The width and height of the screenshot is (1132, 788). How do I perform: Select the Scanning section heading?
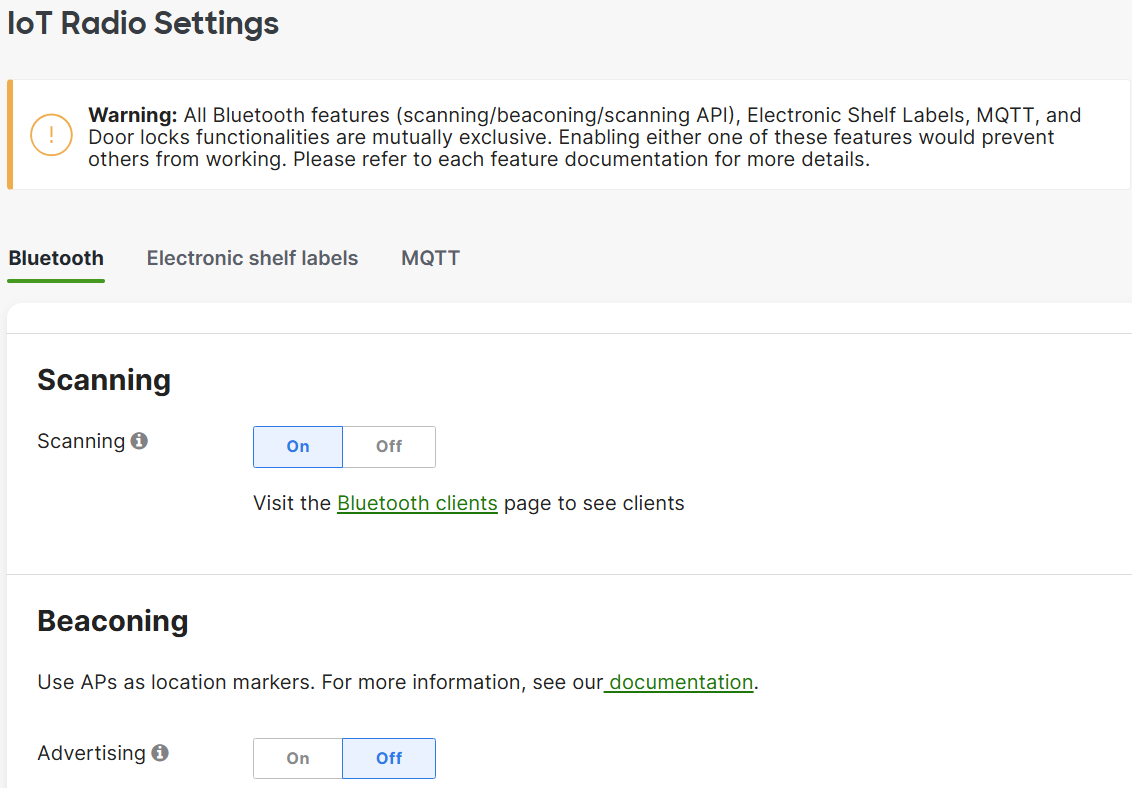coord(104,380)
